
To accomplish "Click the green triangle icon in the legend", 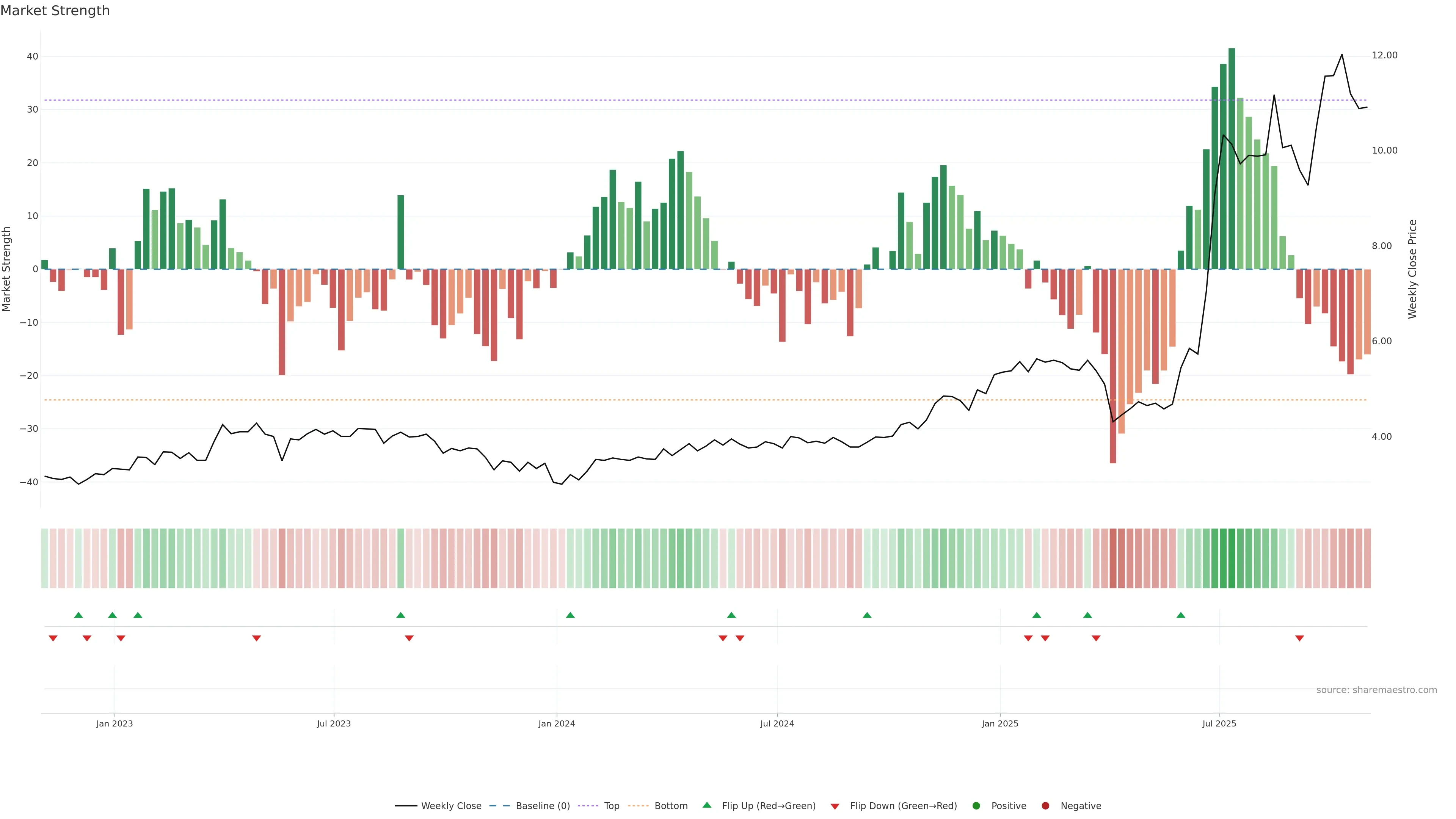I will pyautogui.click(x=706, y=805).
